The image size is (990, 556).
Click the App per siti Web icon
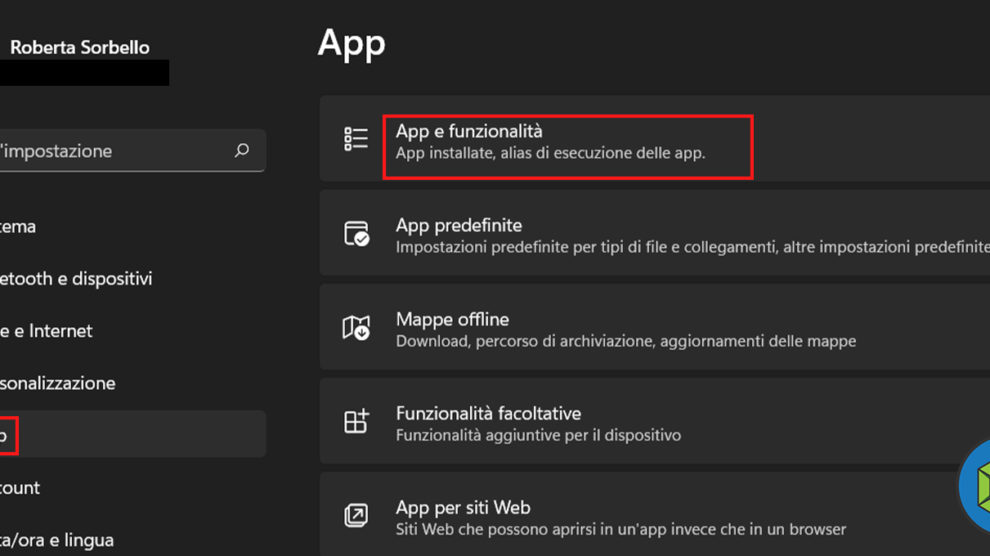pyautogui.click(x=356, y=516)
